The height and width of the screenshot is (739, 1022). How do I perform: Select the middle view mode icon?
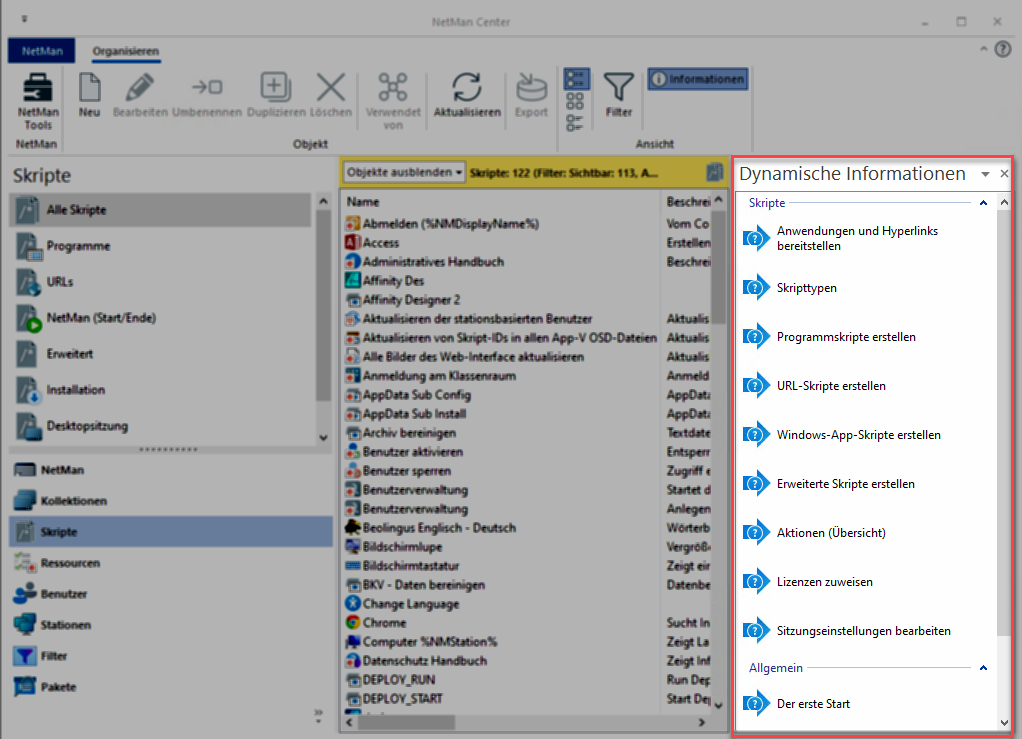tap(576, 101)
